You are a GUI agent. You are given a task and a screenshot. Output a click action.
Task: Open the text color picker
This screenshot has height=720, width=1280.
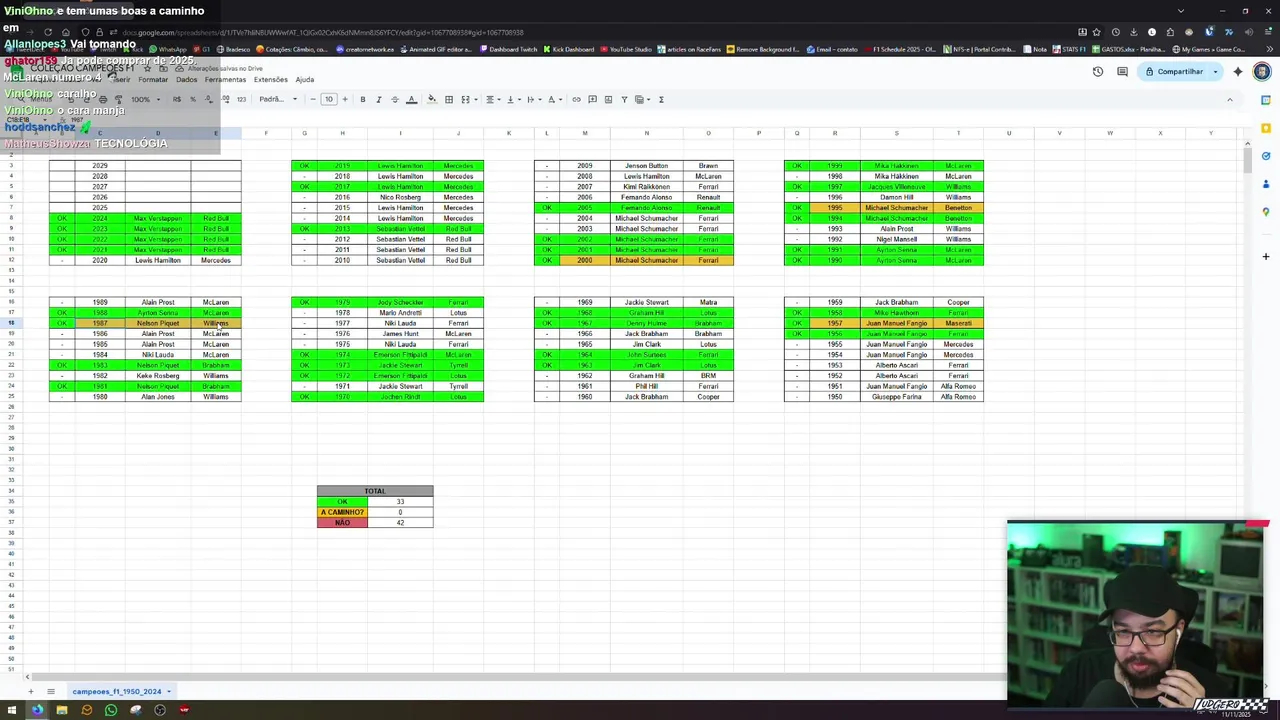pos(411,99)
